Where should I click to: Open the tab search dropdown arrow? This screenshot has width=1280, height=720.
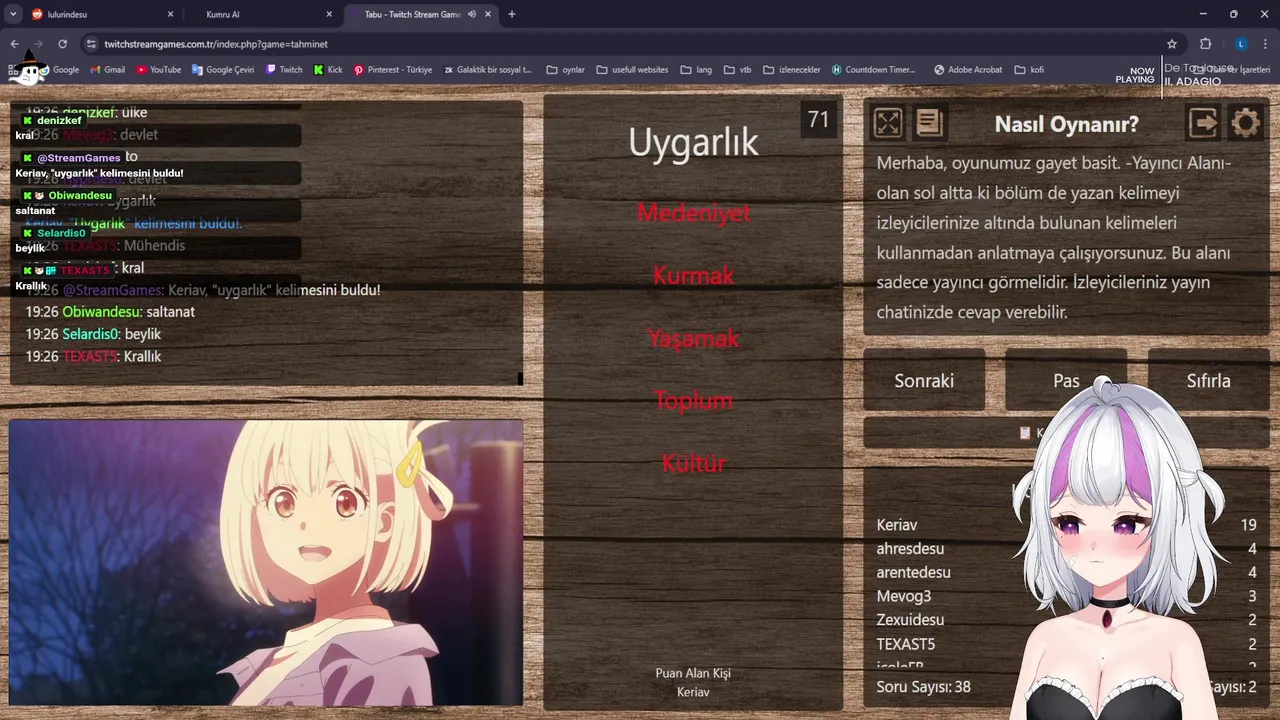pyautogui.click(x=13, y=14)
